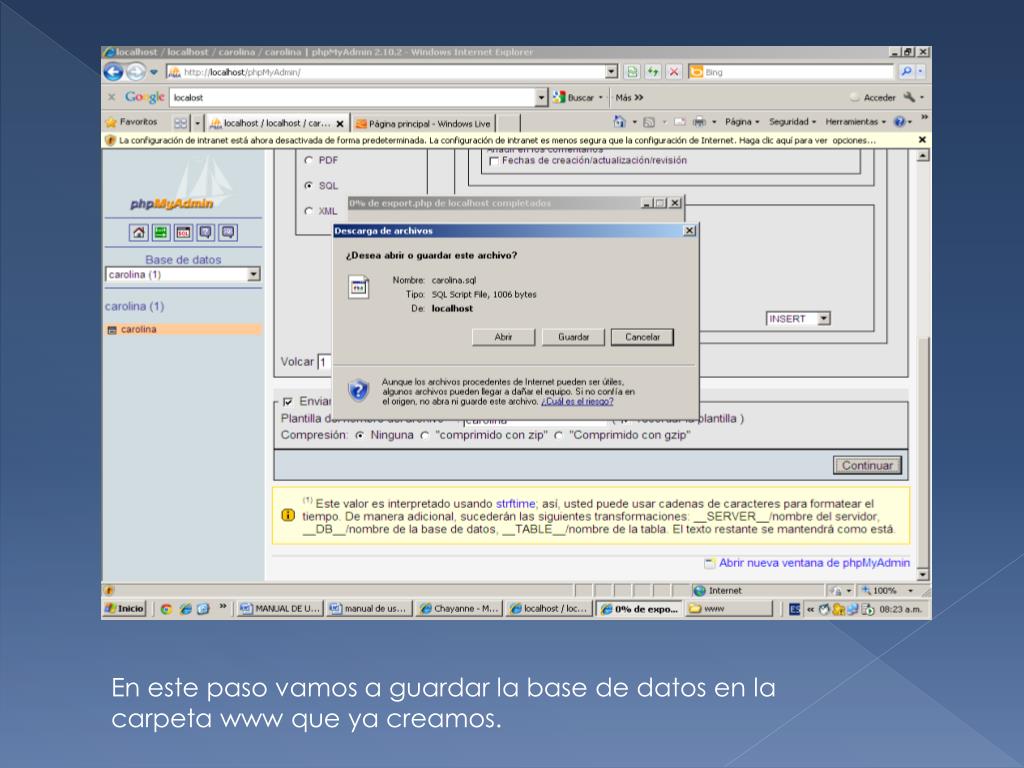Viewport: 1024px width, 768px height.
Task: Select the PDF export radio button
Action: [308, 160]
